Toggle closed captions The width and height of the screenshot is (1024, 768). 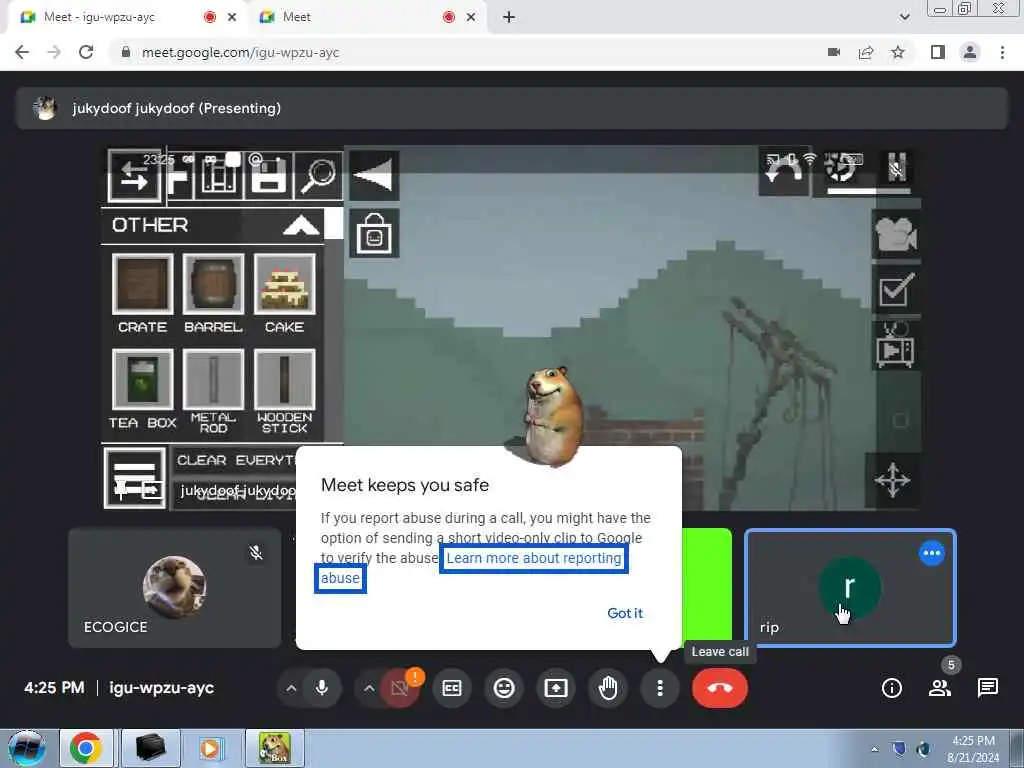click(x=452, y=688)
